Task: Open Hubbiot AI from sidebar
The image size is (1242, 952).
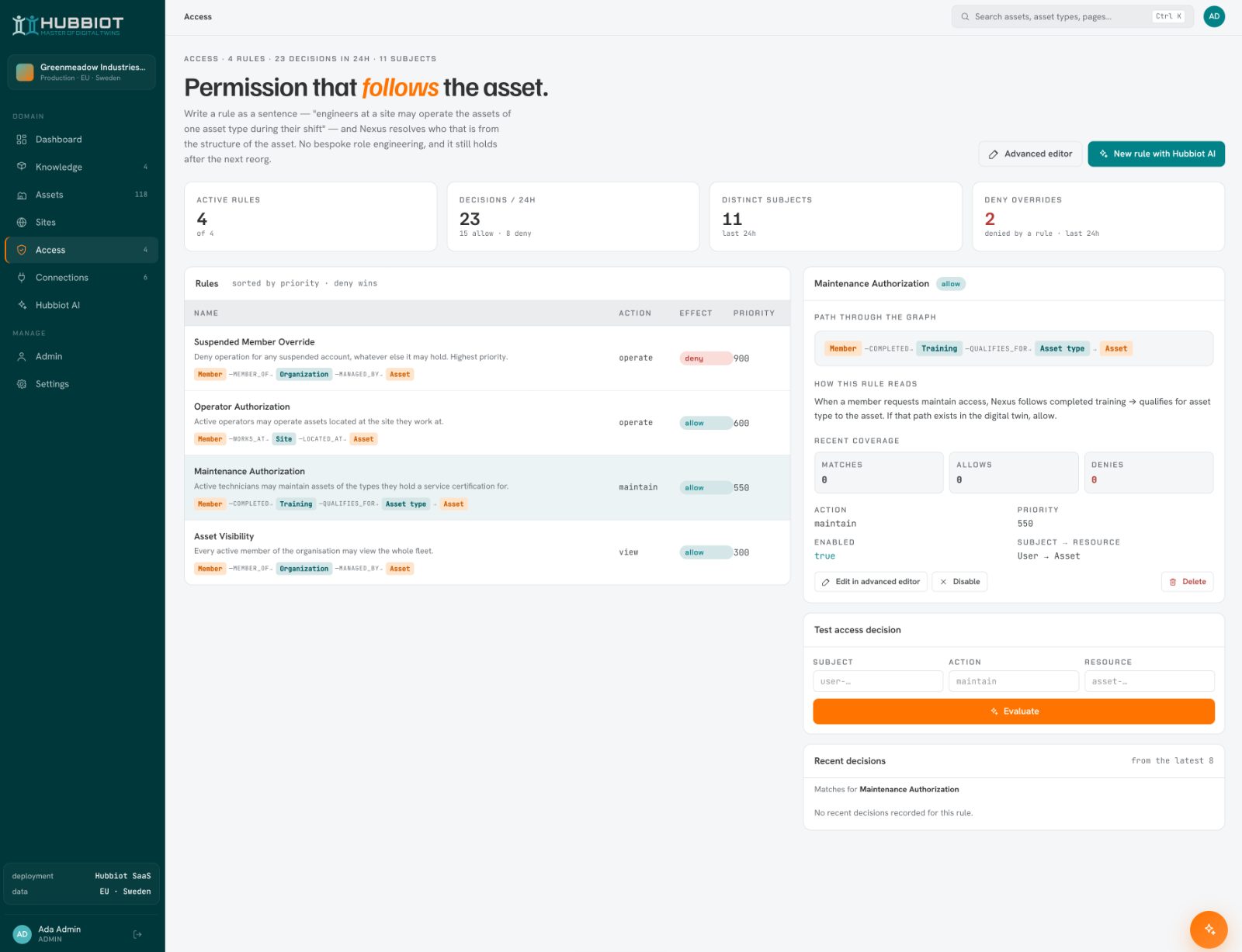Action: [82, 305]
